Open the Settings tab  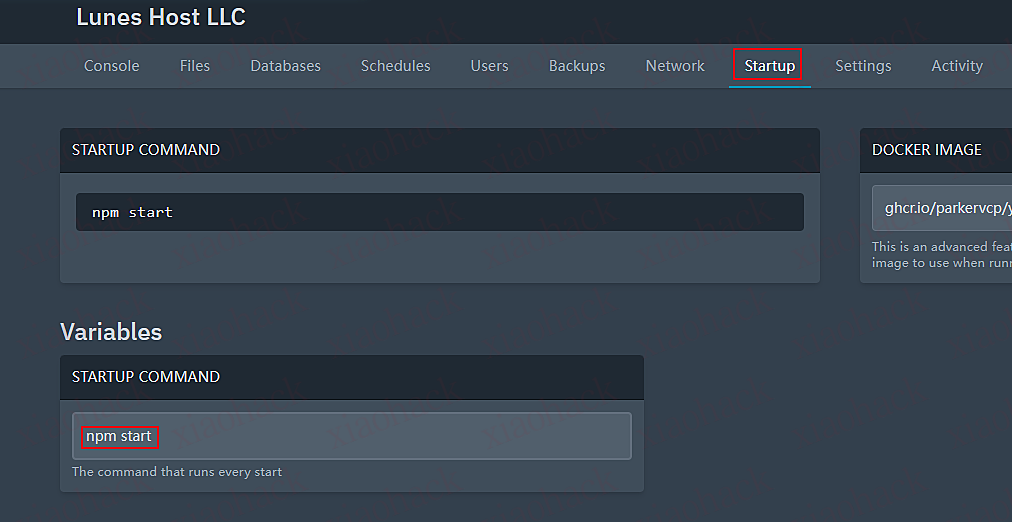pyautogui.click(x=863, y=66)
